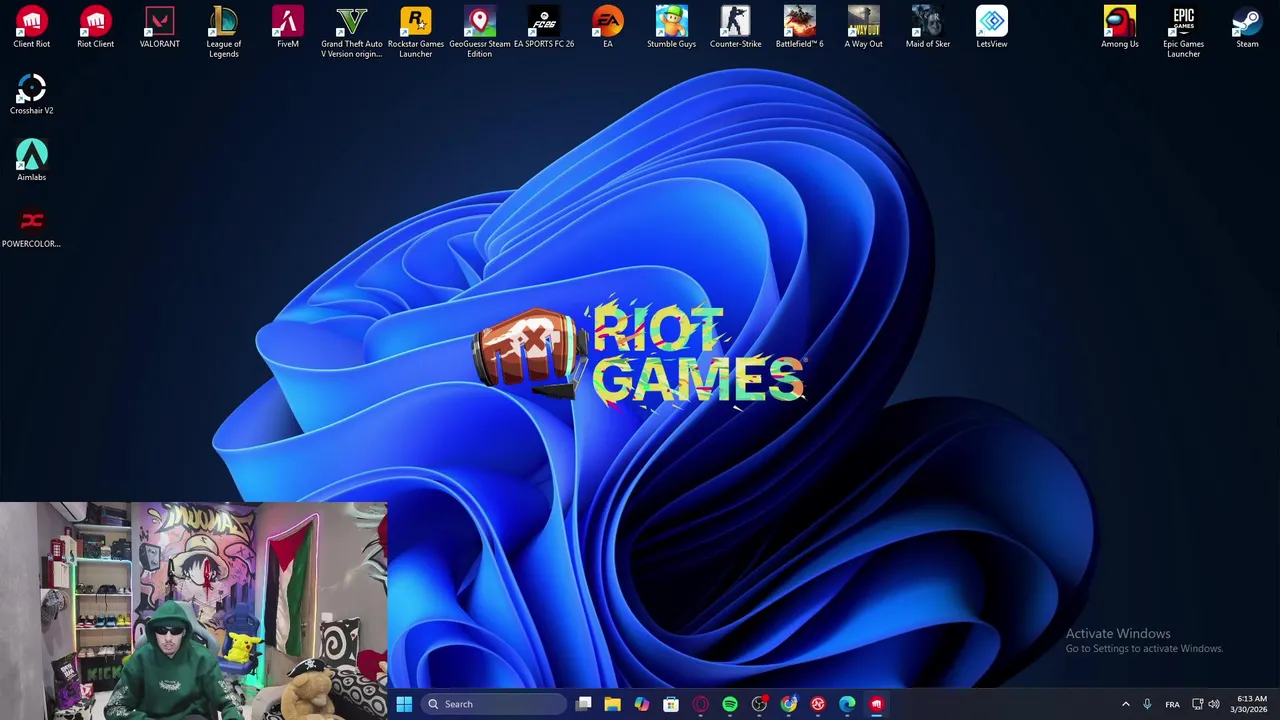Launch the FiveM desktop icon
1280x720 pixels.
tap(287, 28)
